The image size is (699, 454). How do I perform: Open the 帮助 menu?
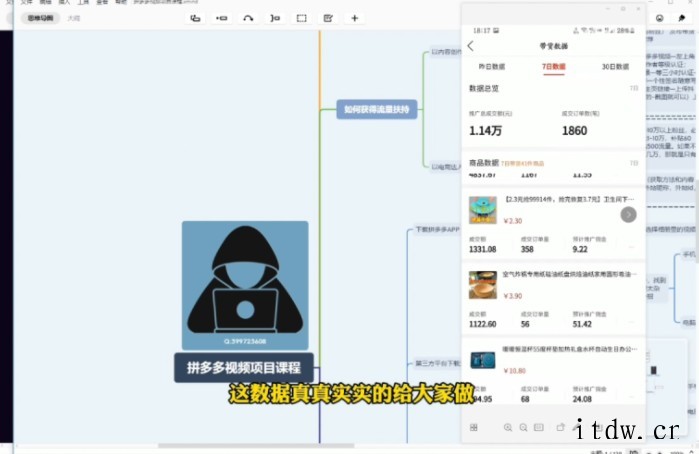[x=121, y=2]
